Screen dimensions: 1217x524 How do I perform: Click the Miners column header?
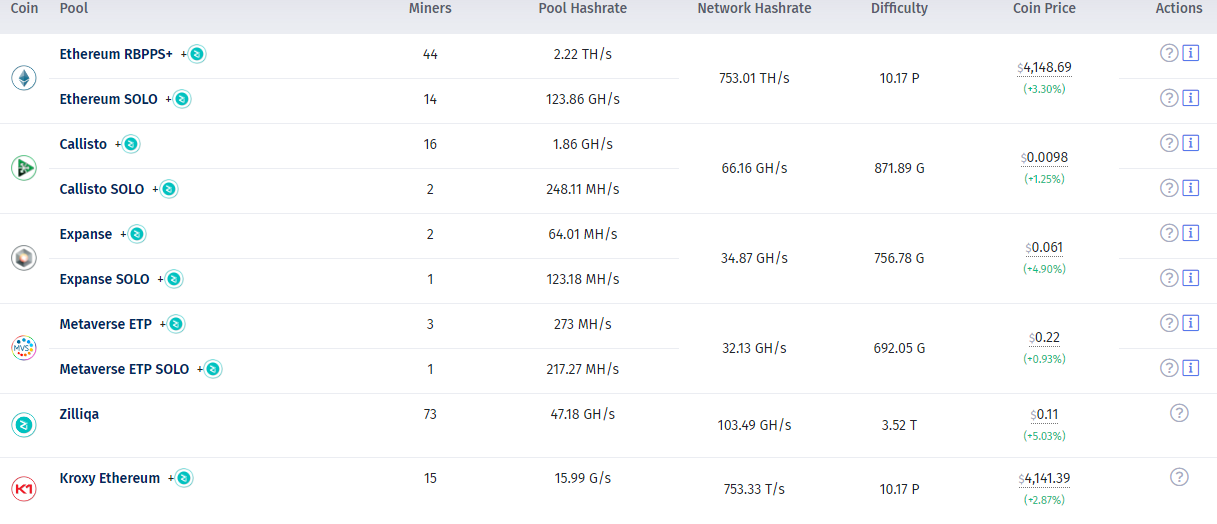430,9
